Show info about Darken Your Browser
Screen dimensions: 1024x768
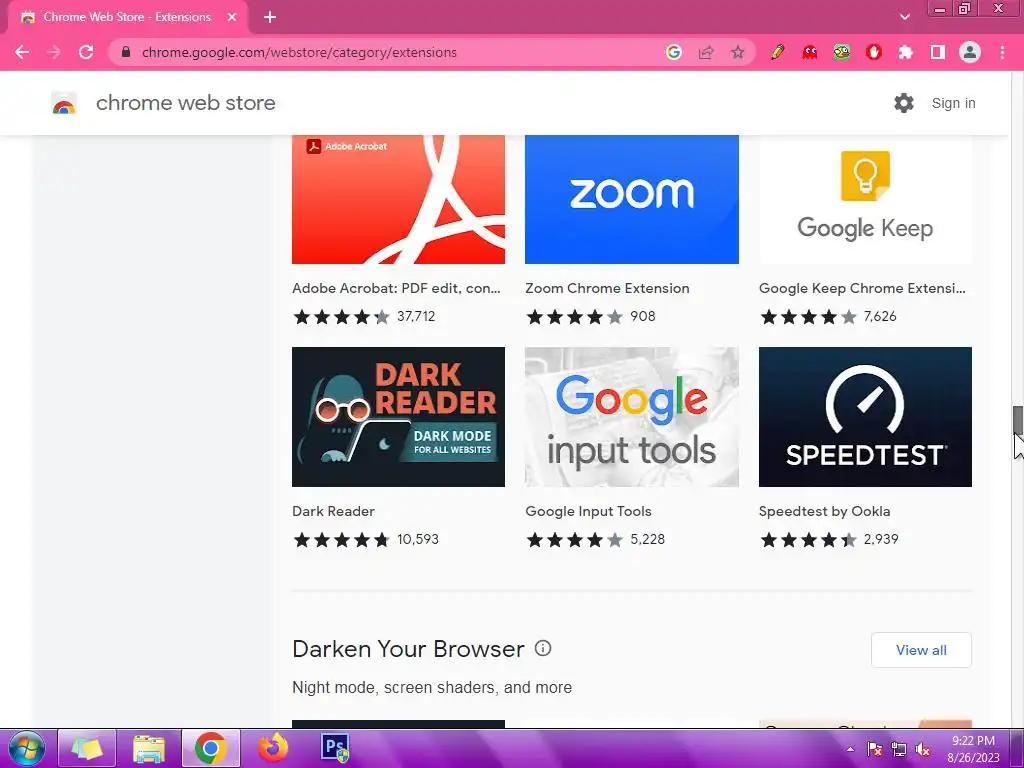point(543,648)
